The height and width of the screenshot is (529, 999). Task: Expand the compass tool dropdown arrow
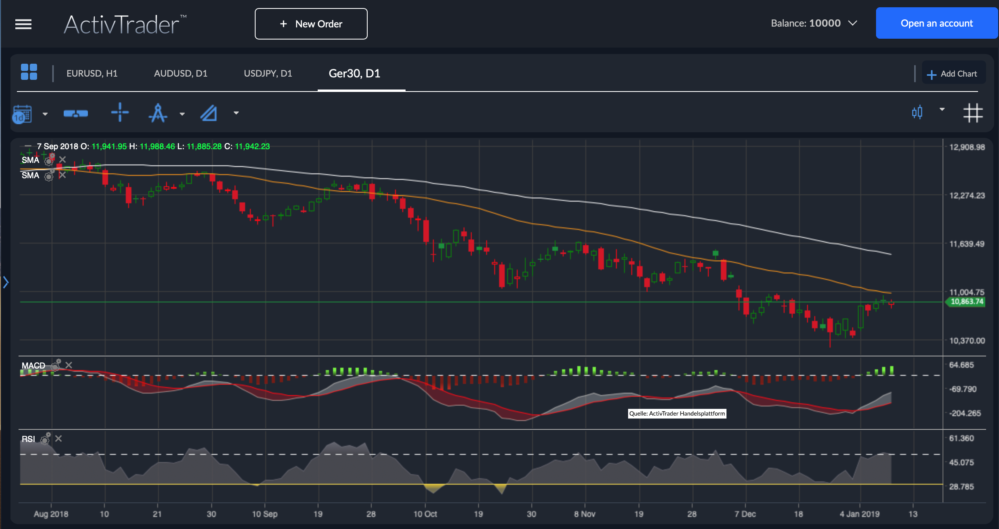click(x=182, y=114)
